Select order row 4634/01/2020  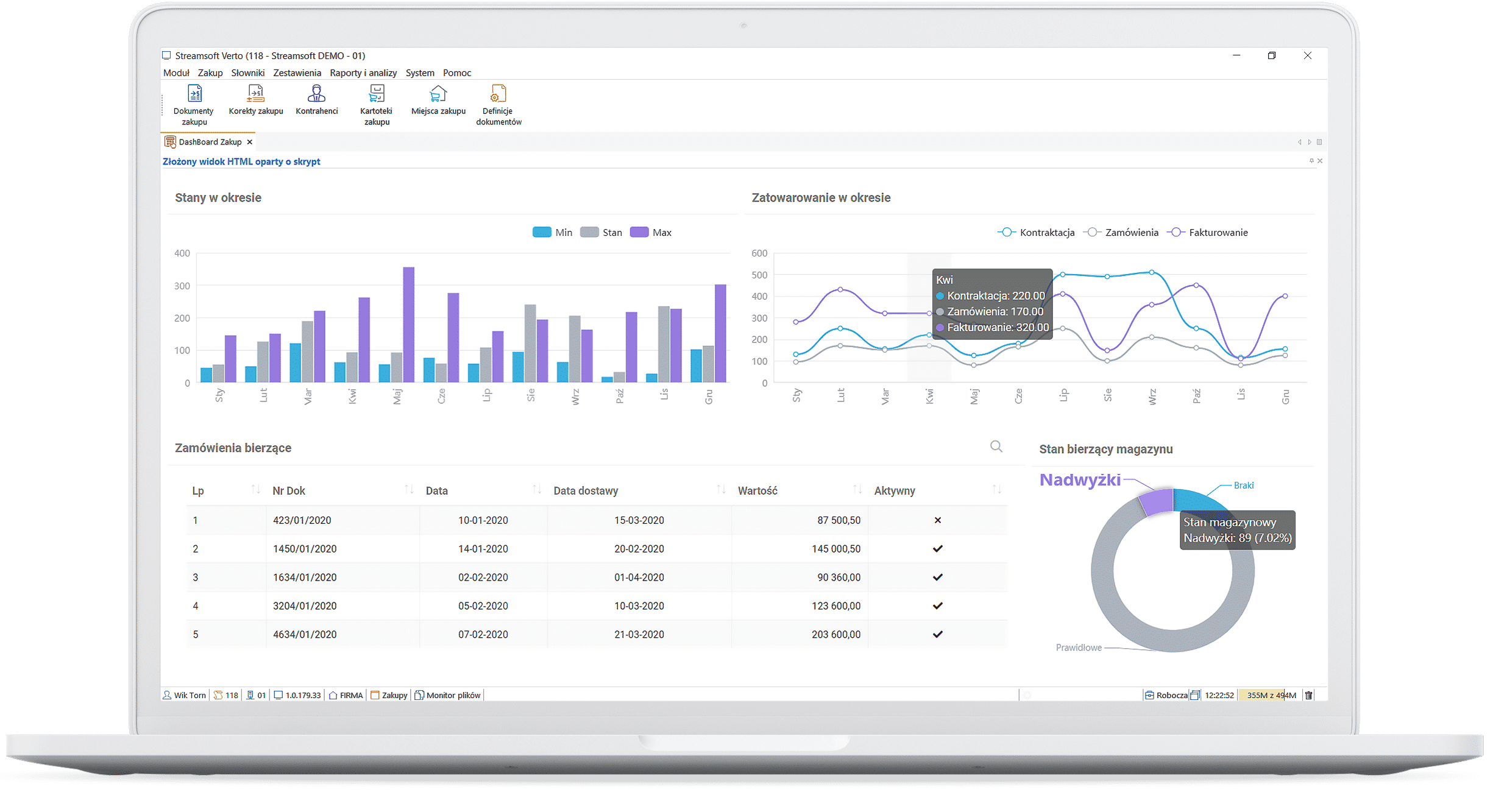point(597,635)
